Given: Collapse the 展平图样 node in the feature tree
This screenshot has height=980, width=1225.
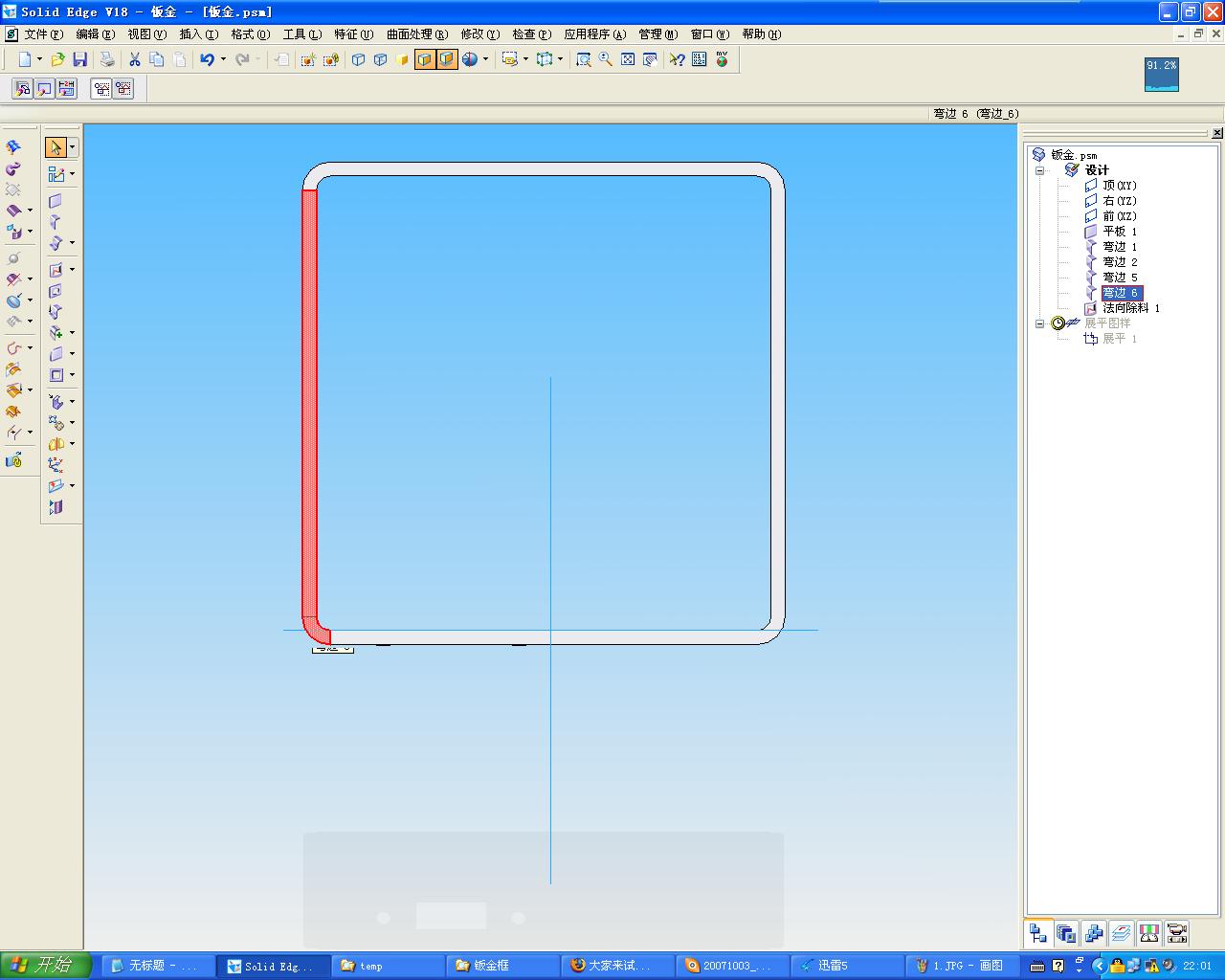Looking at the screenshot, I should click(x=1040, y=323).
